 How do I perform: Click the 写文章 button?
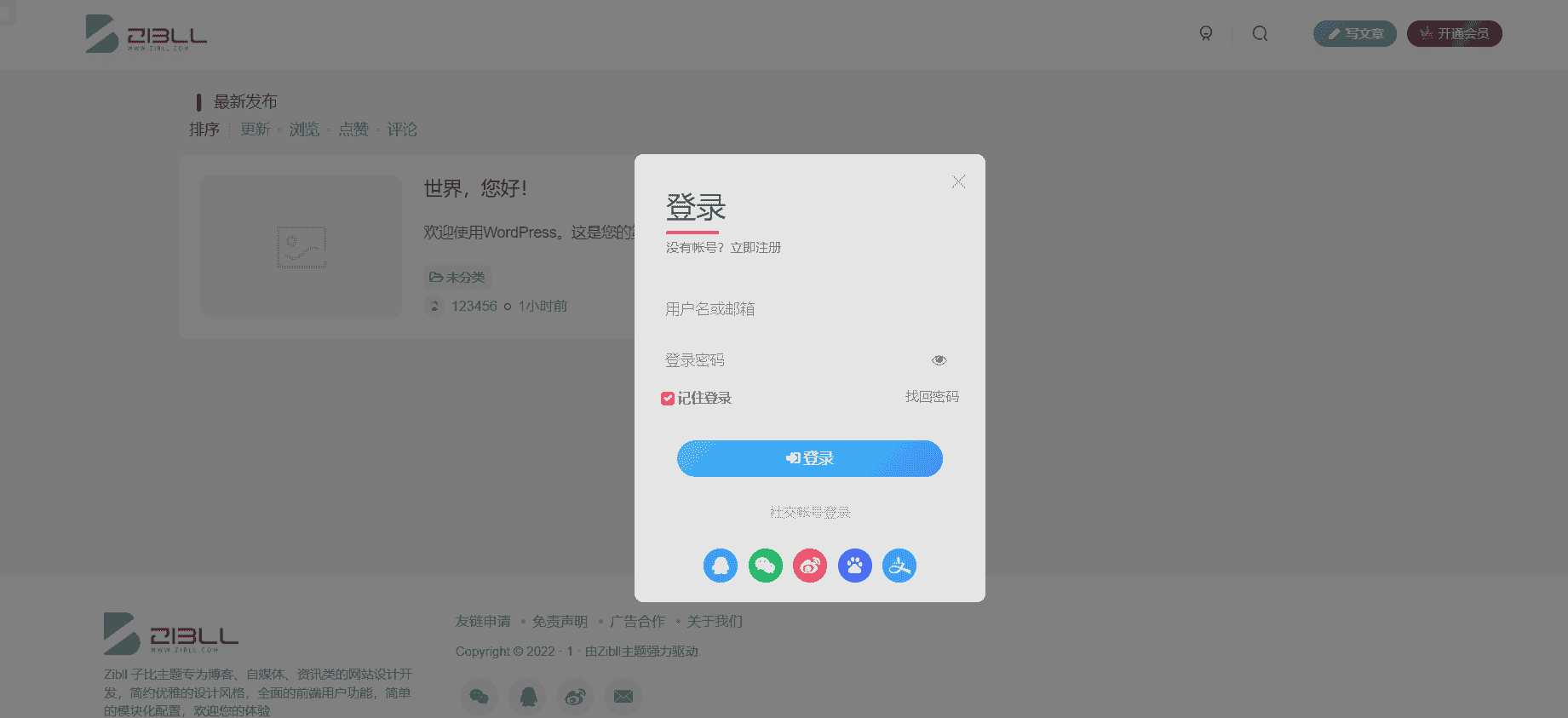point(1355,33)
